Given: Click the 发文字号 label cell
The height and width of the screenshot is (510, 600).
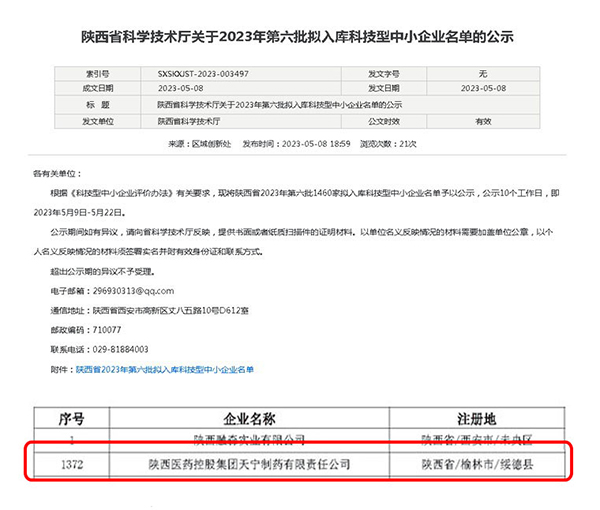Looking at the screenshot, I should point(384,74).
